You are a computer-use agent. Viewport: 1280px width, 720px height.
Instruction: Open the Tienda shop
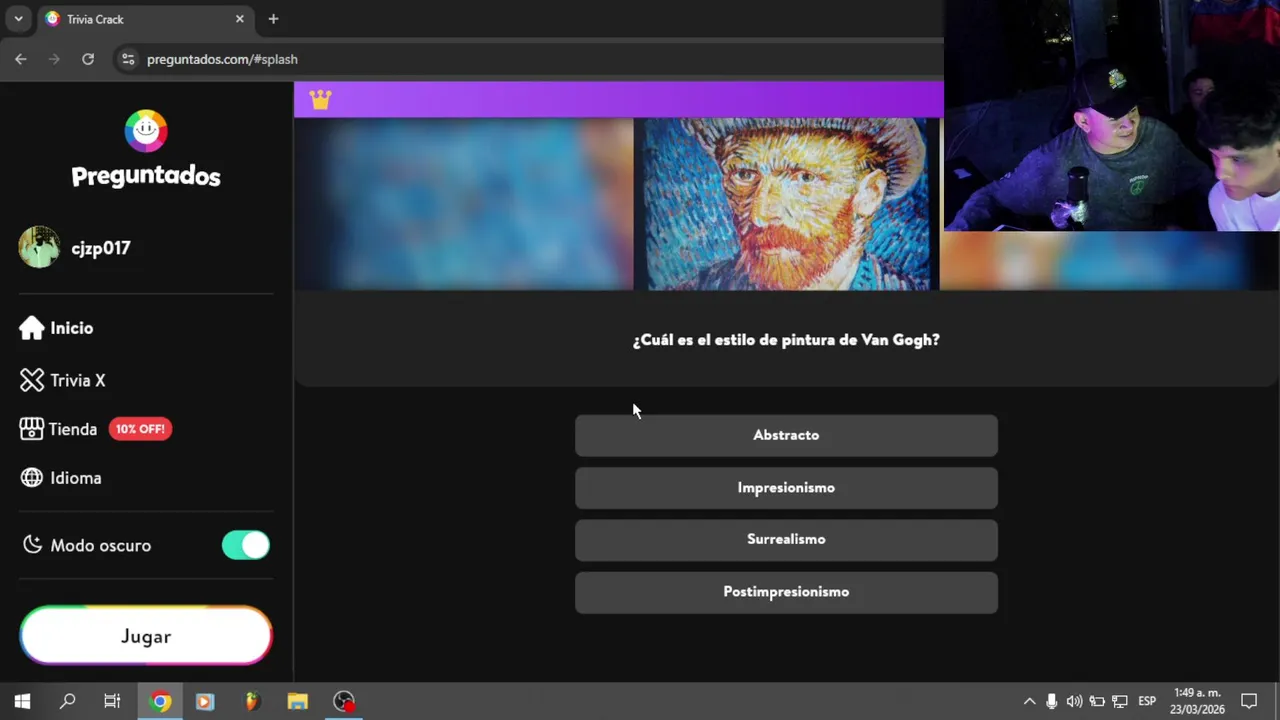[x=58, y=429]
